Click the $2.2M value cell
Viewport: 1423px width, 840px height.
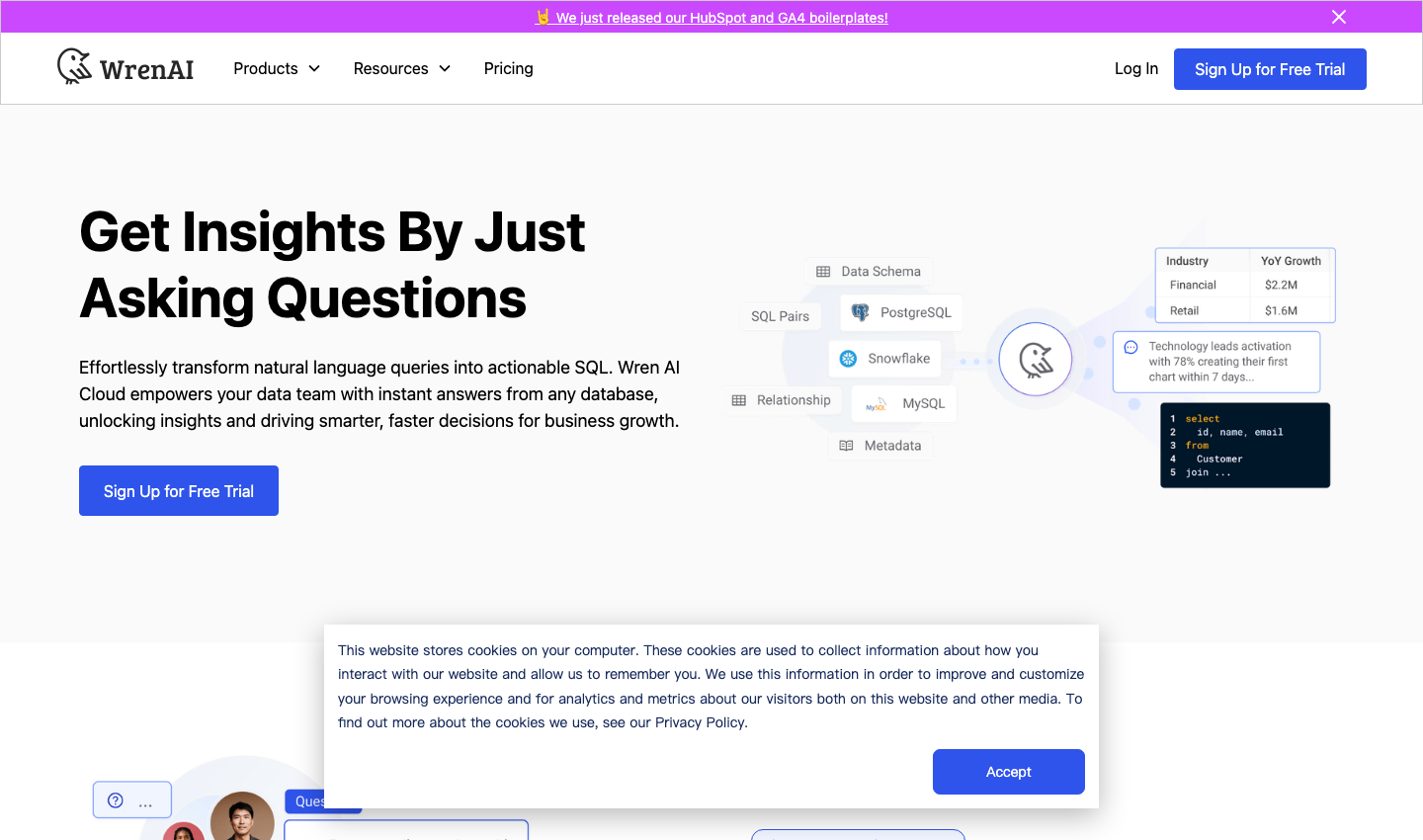[x=1281, y=285]
